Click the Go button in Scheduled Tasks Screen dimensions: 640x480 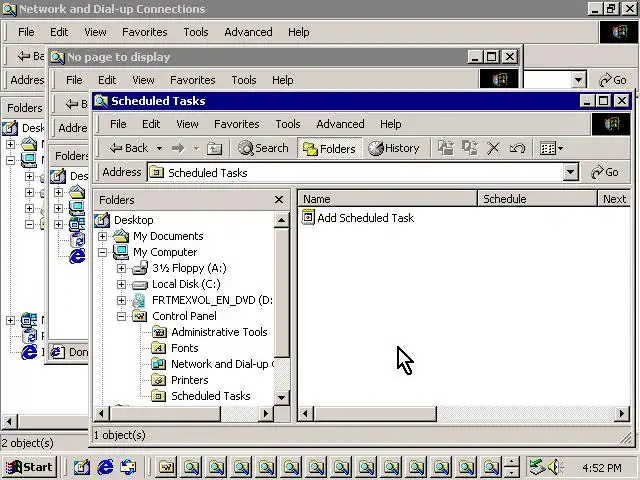coord(605,172)
